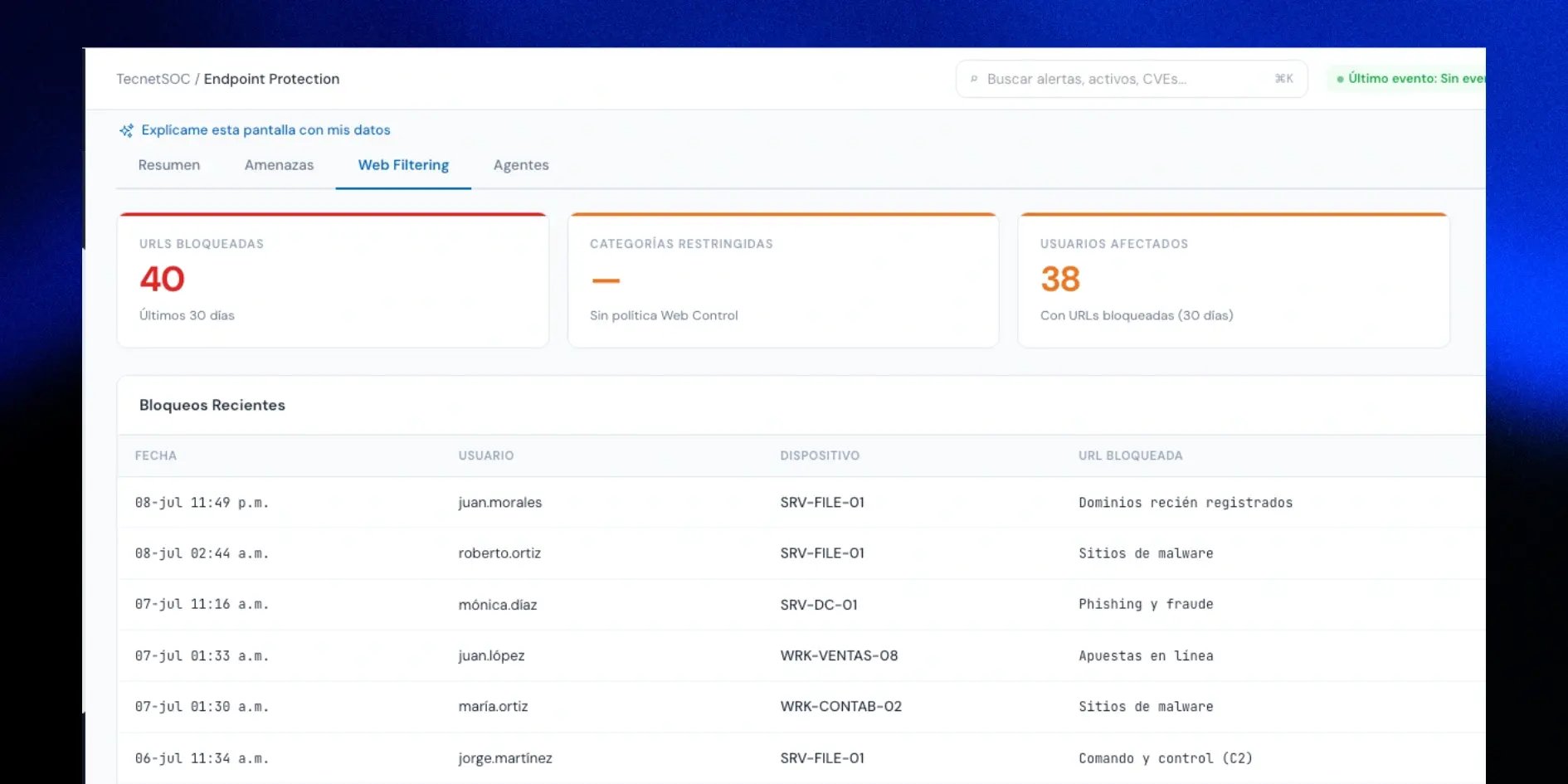
Task: Focus the Buscar alertas, activos, CVEs search field
Action: pos(1132,79)
